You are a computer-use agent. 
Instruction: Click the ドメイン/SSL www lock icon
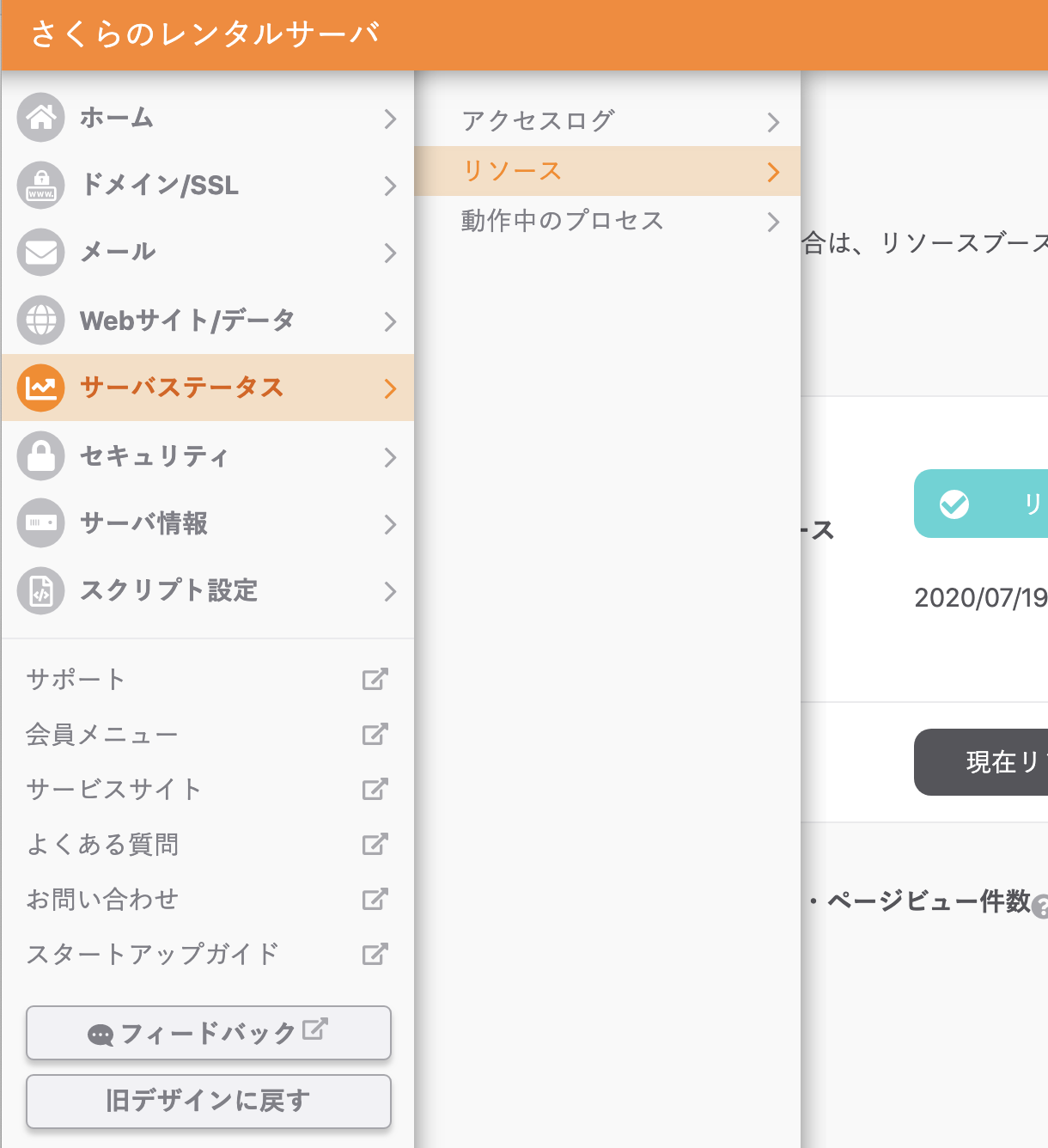[x=40, y=185]
